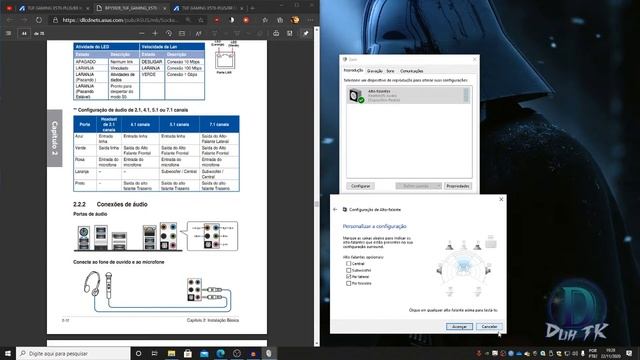Image resolution: width=640 pixels, height=360 pixels.
Task: Click the right side speaker in diagram
Action: (x=488, y=269)
